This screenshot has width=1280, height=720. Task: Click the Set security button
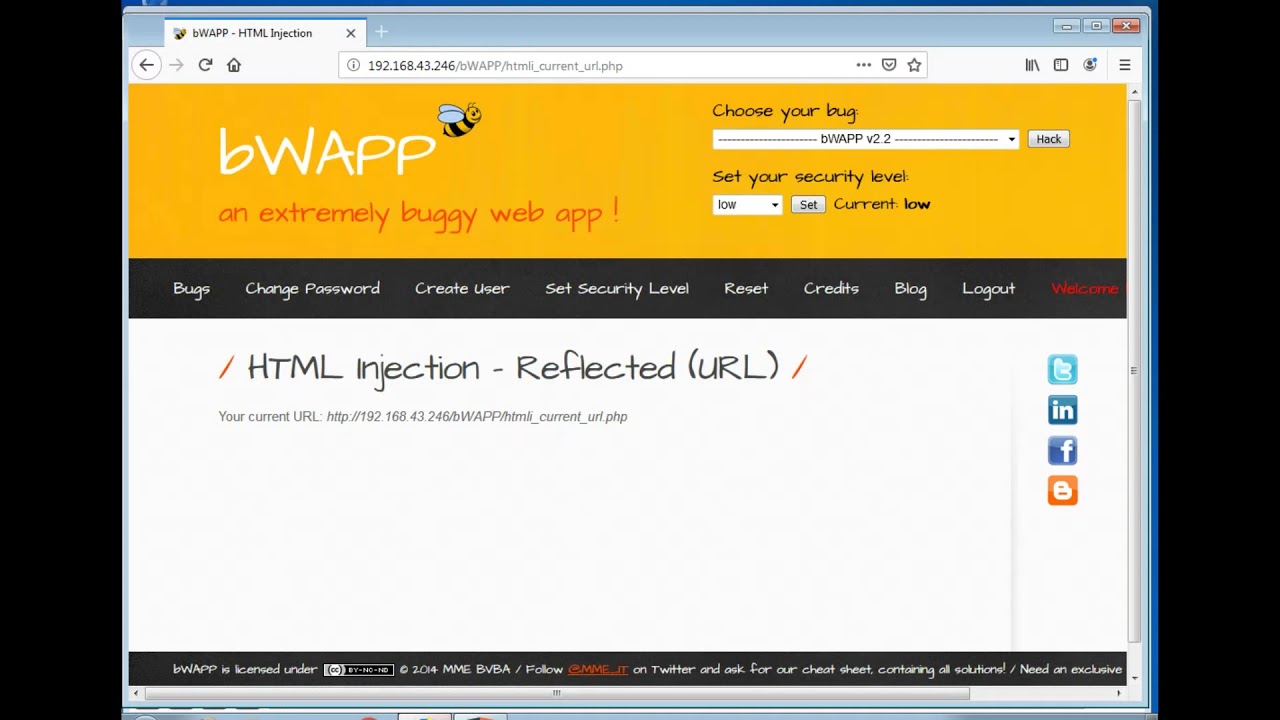(808, 204)
